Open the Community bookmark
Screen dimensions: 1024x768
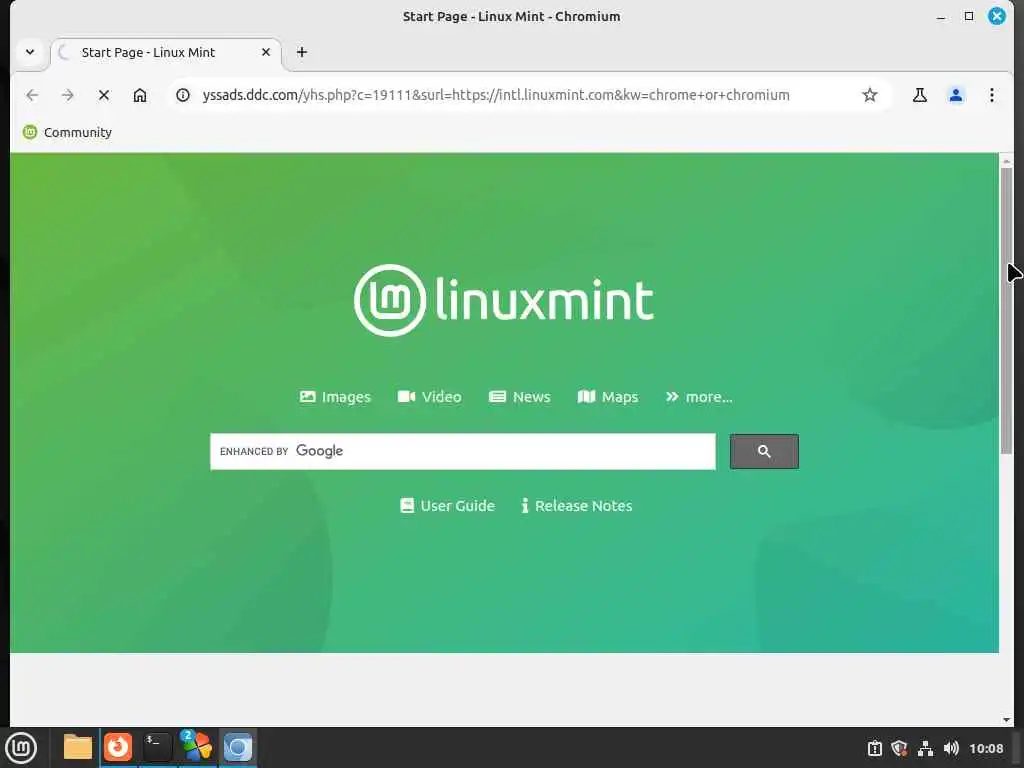tap(68, 133)
